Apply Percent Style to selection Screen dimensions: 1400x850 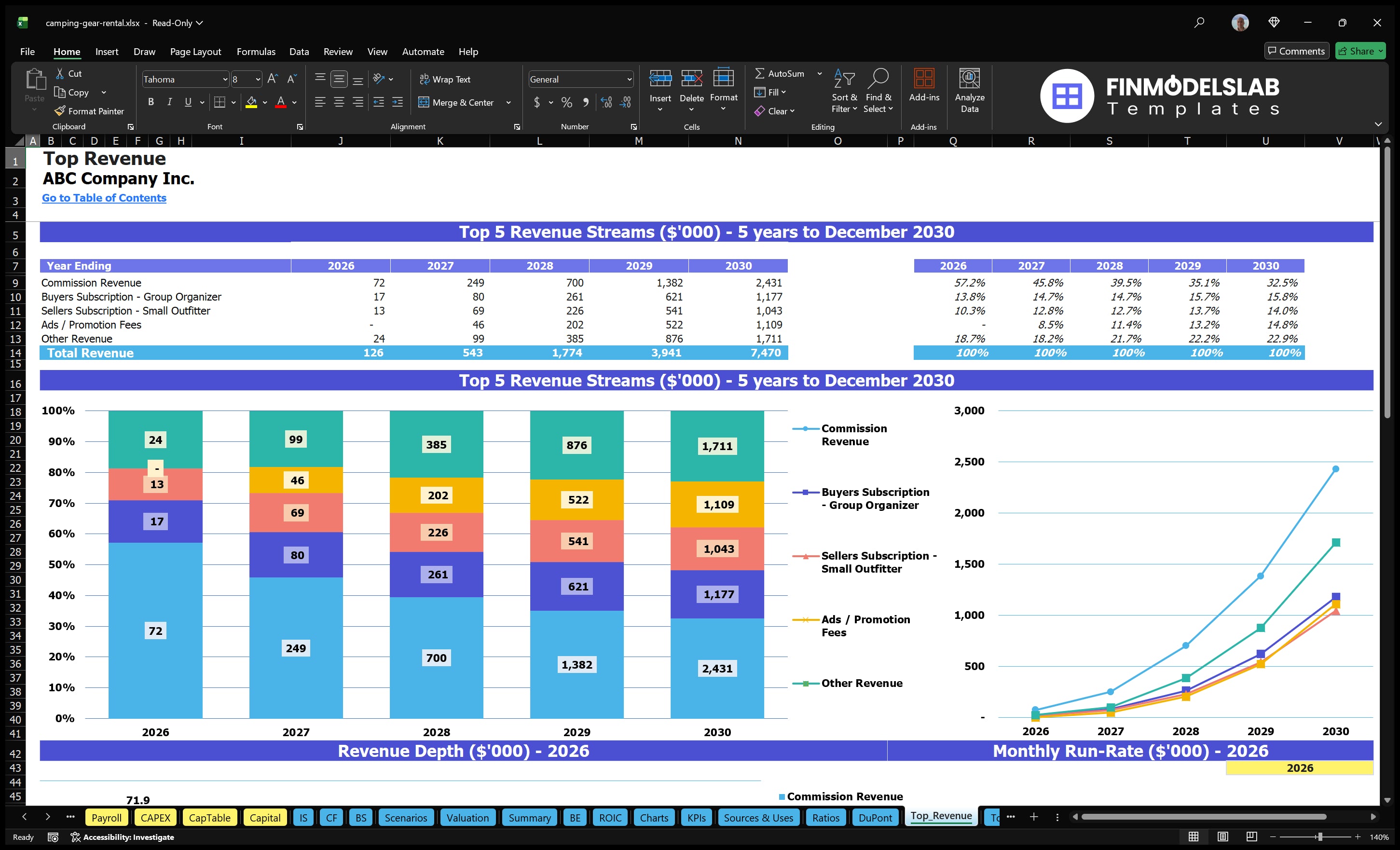coord(566,103)
